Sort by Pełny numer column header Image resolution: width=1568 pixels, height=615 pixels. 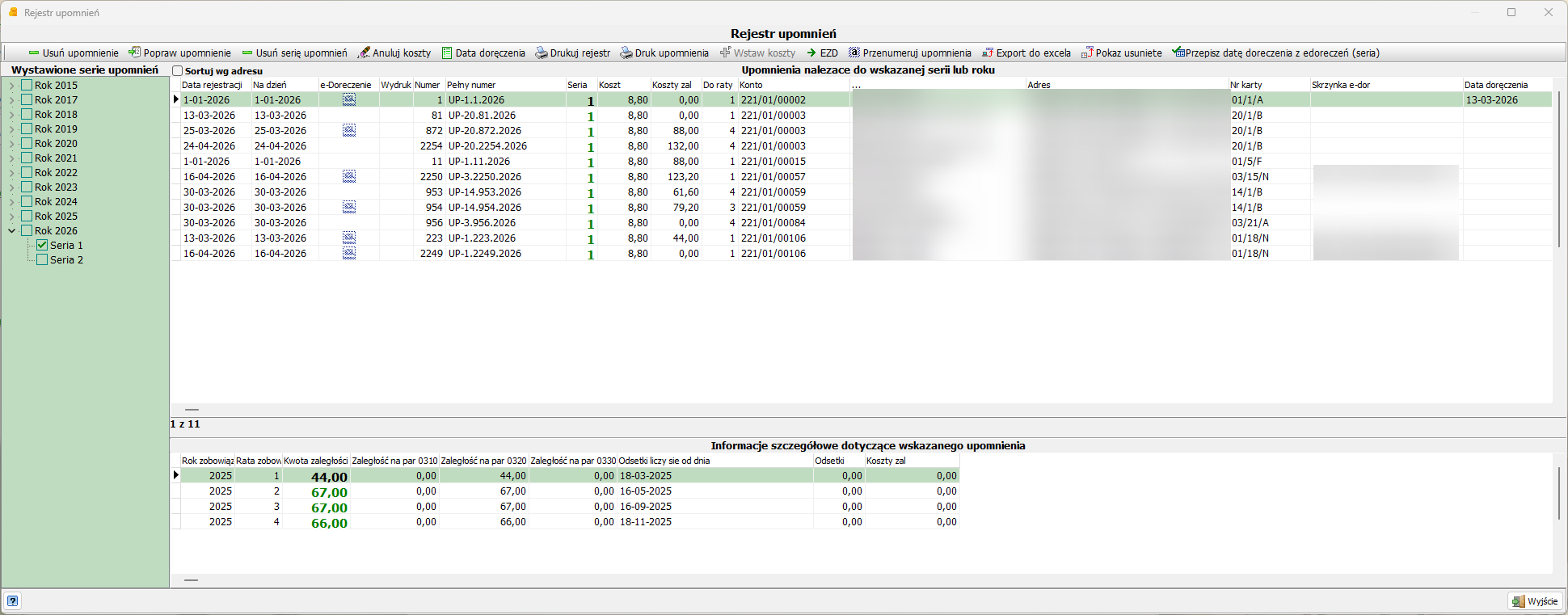click(505, 85)
